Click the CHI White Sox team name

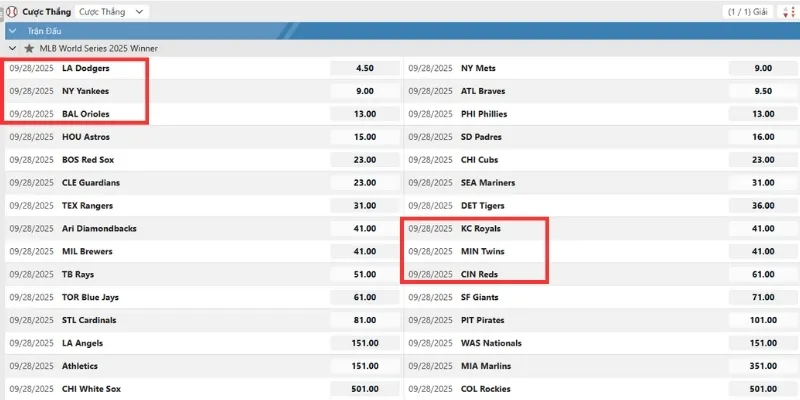[x=91, y=389]
